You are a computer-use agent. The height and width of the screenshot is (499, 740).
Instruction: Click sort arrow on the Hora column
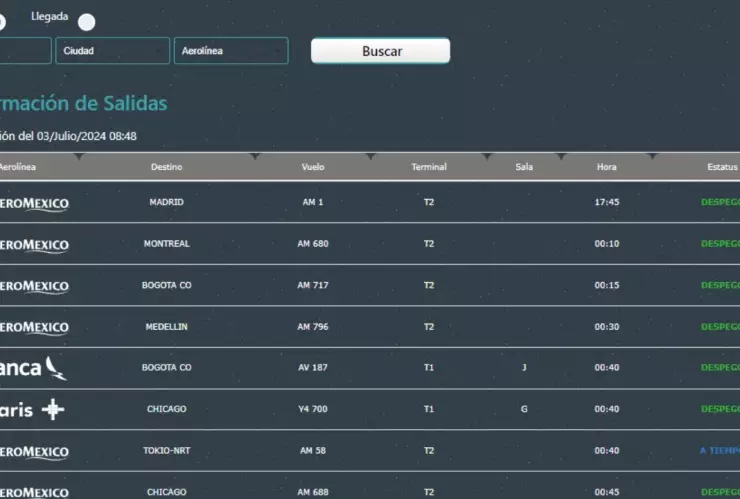tap(652, 156)
